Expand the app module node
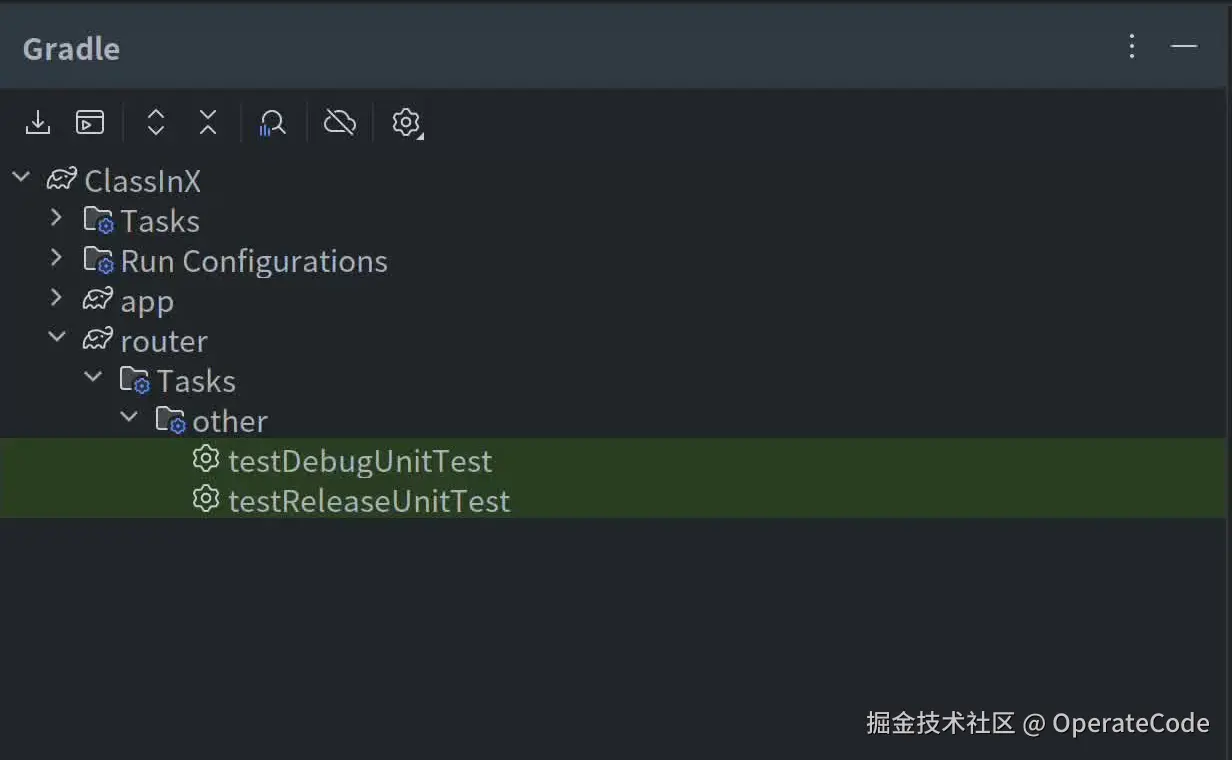This screenshot has width=1232, height=760. coord(57,298)
